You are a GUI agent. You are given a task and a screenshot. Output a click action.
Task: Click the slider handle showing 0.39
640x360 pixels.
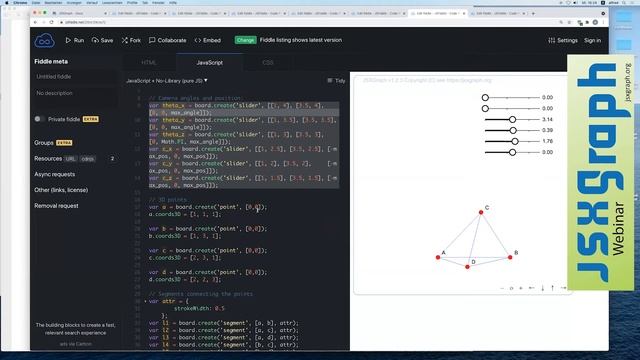coord(513,131)
